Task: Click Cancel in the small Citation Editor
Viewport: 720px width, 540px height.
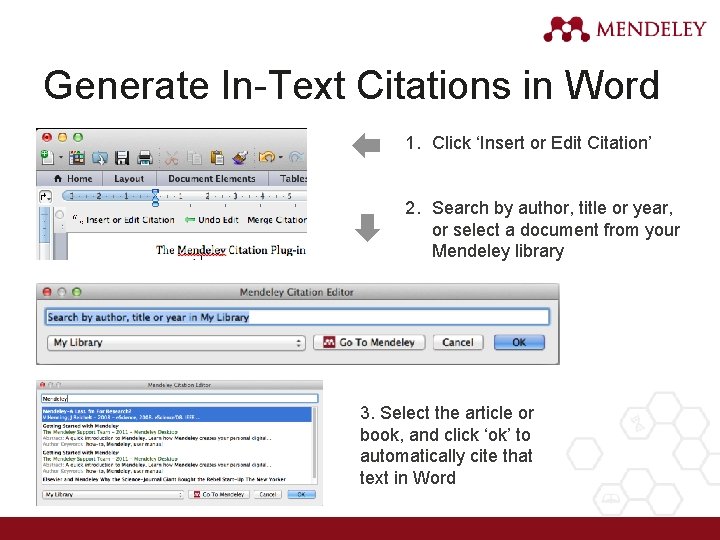Action: pyautogui.click(x=268, y=494)
